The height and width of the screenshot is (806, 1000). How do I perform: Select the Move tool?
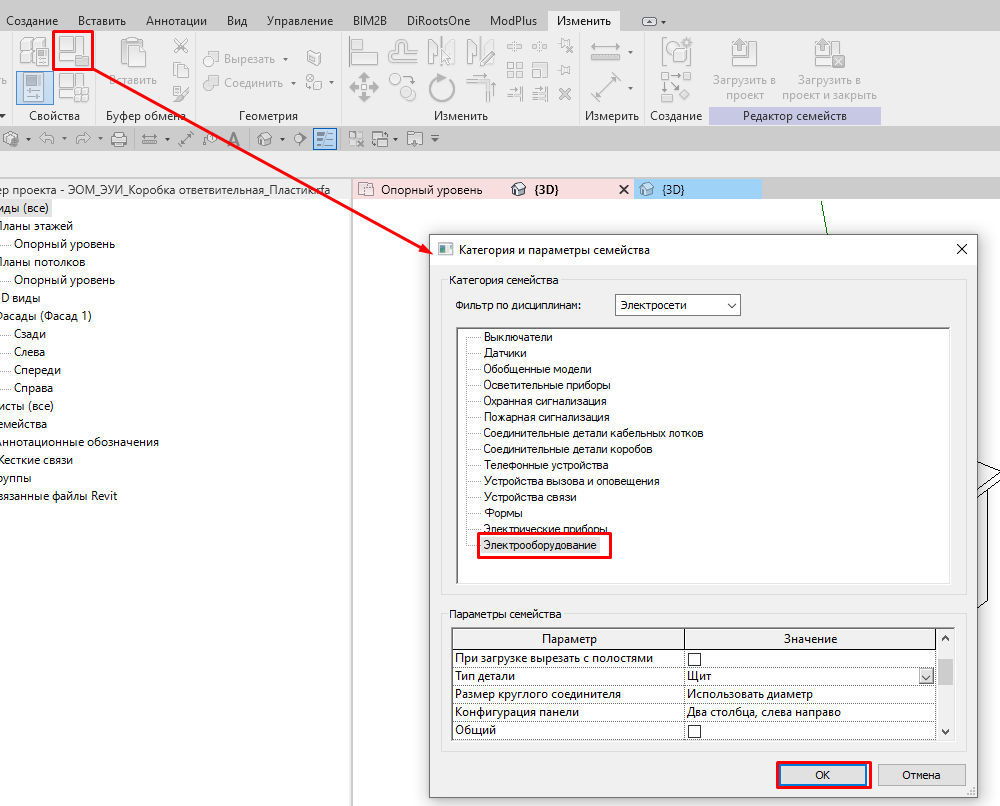click(364, 87)
